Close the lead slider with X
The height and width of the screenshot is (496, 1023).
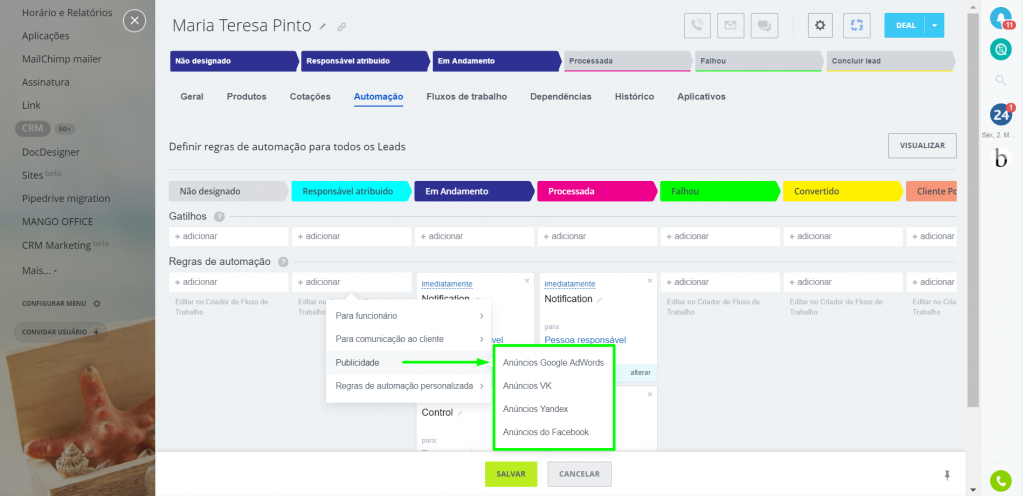tap(134, 21)
